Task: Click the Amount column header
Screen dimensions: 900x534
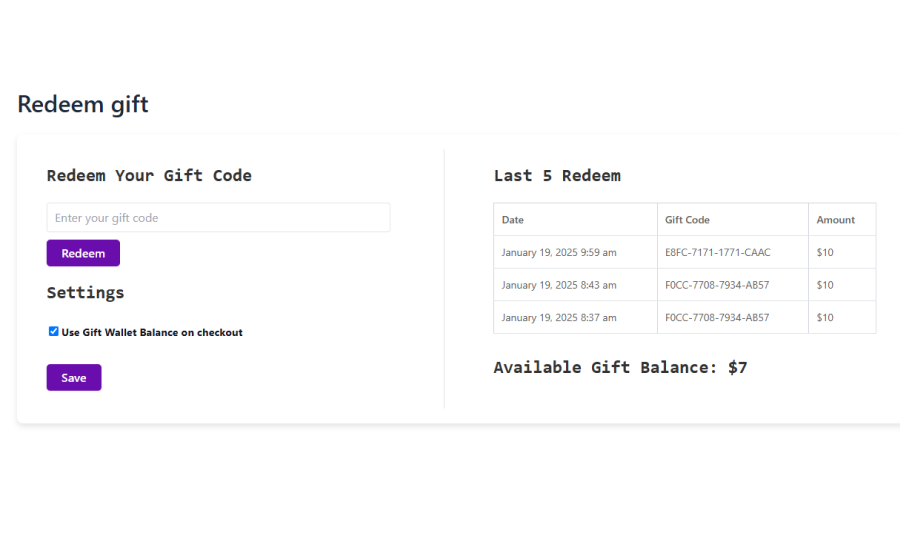Action: (835, 220)
